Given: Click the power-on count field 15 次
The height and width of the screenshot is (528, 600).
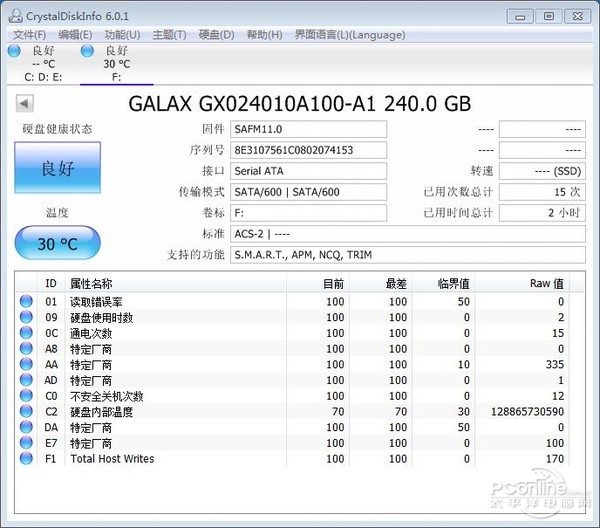Looking at the screenshot, I should (x=543, y=192).
